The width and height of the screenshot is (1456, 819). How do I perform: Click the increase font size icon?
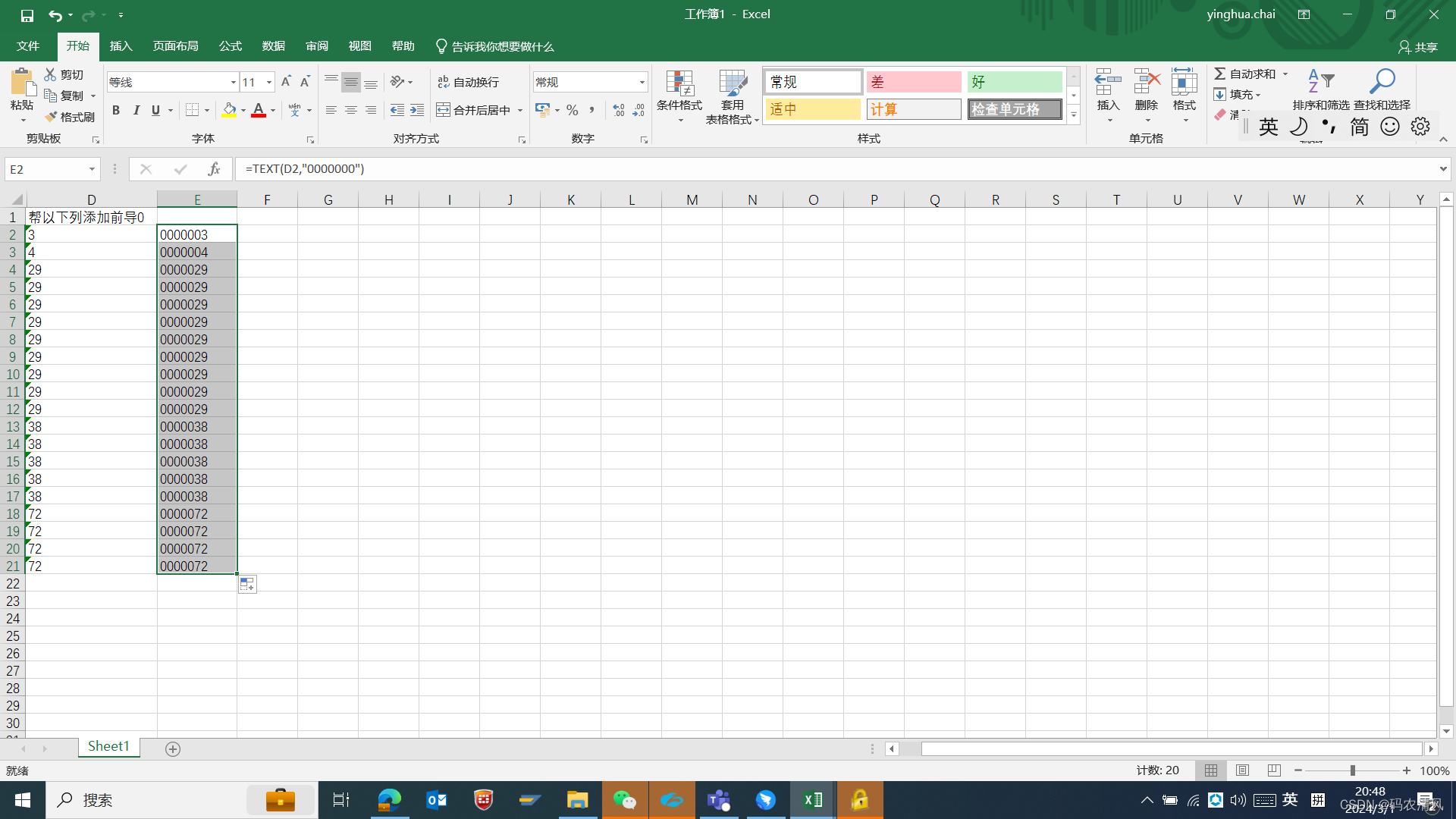click(x=286, y=82)
